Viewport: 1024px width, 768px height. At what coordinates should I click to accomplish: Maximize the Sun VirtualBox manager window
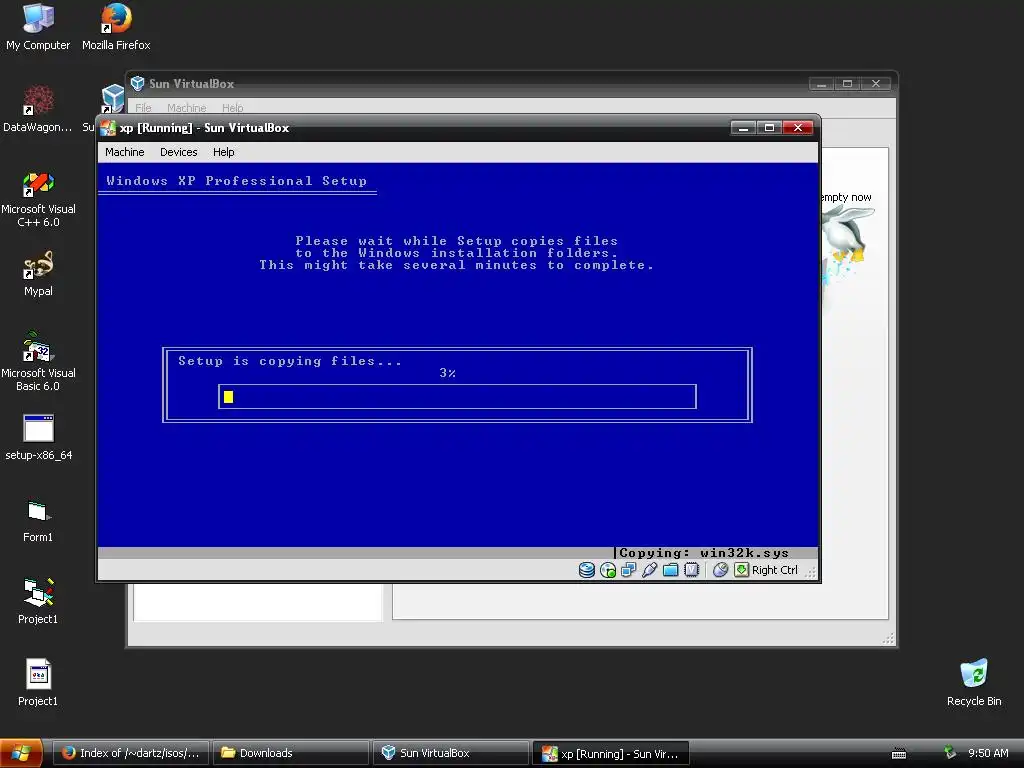click(848, 84)
